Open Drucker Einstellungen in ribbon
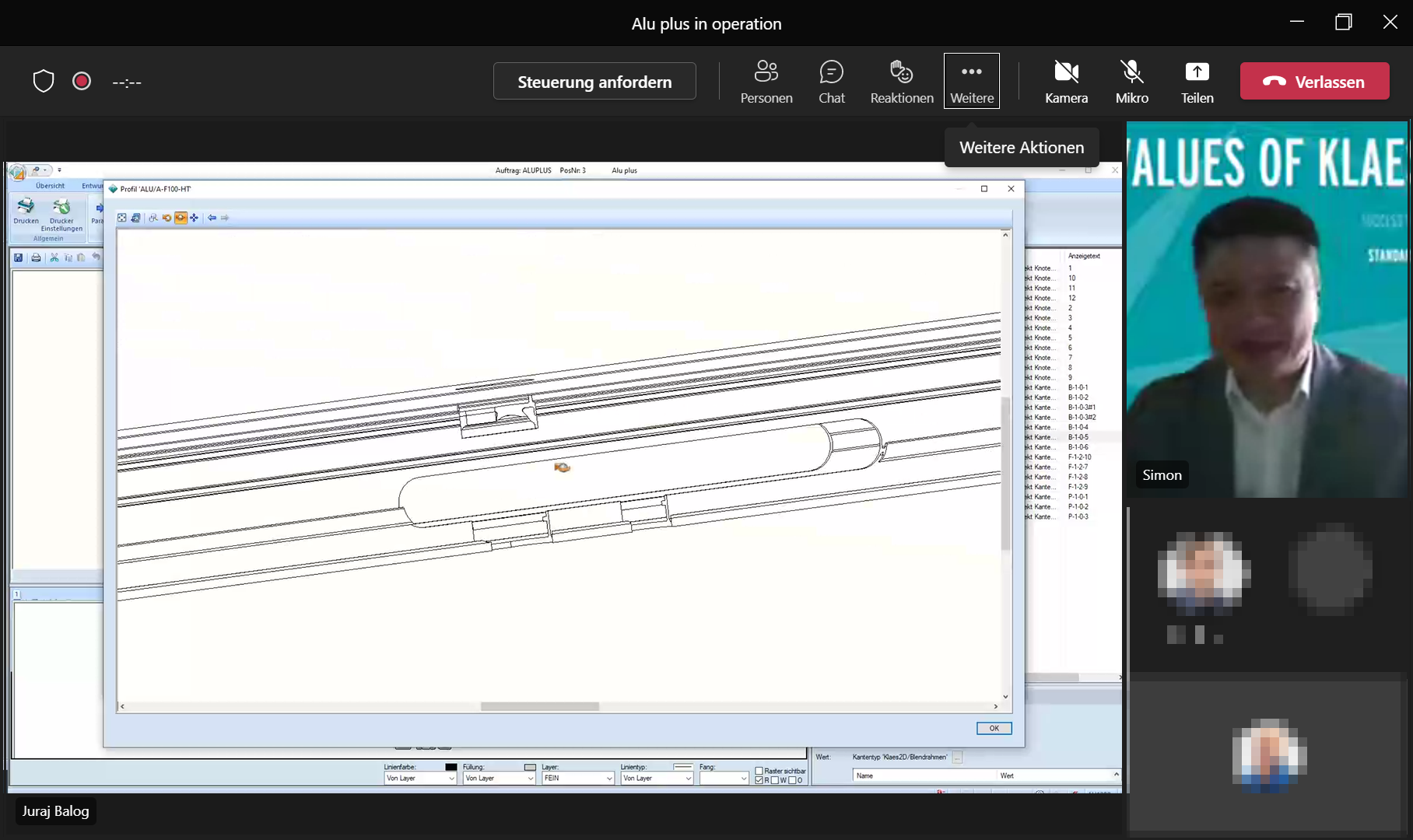1413x840 pixels. tap(61, 214)
